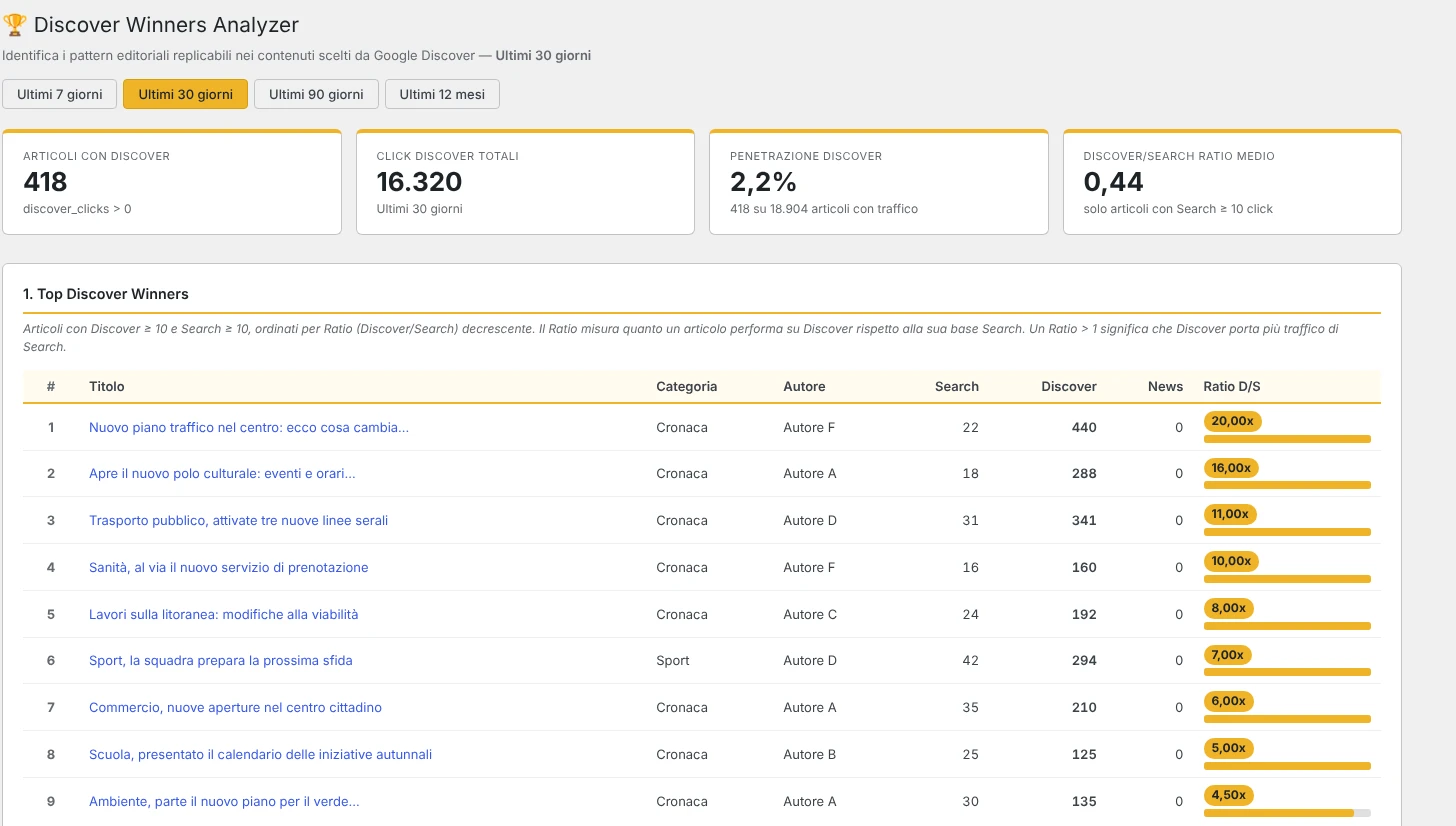Viewport: 1456px width, 826px height.
Task: Click the Penetrazione Discover value 2,2%
Action: 763,182
